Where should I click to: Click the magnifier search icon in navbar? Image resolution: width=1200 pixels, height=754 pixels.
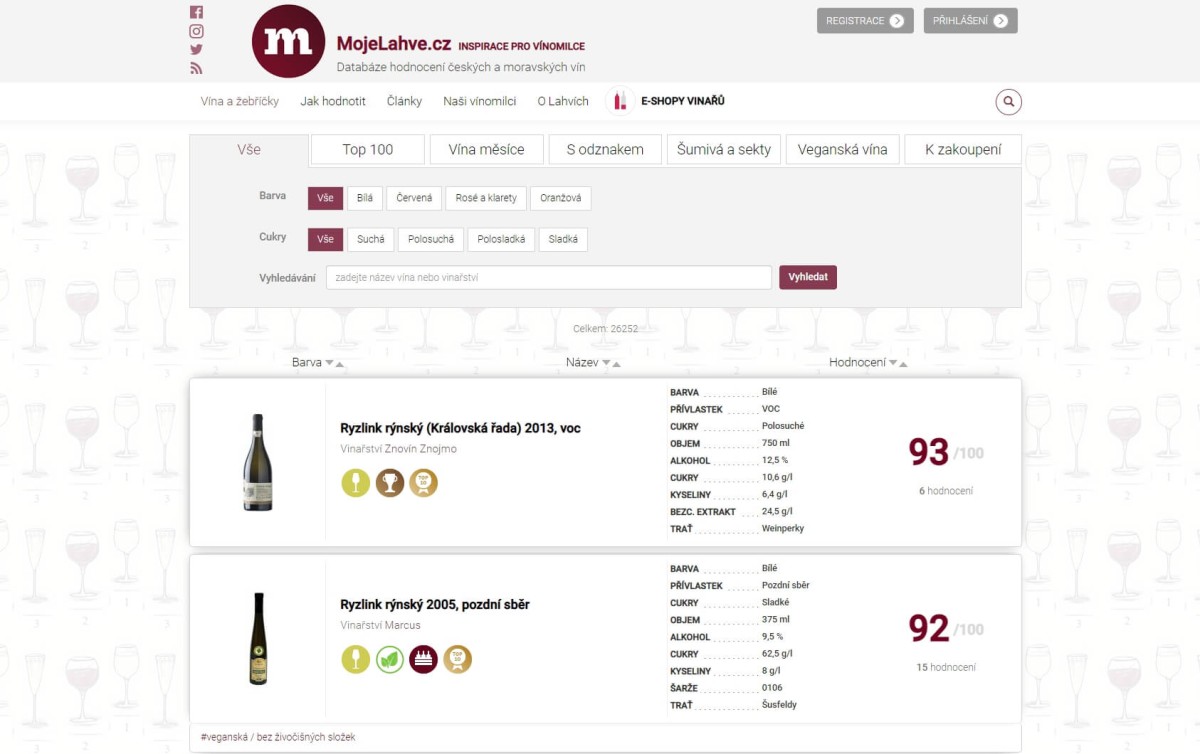(x=1008, y=102)
